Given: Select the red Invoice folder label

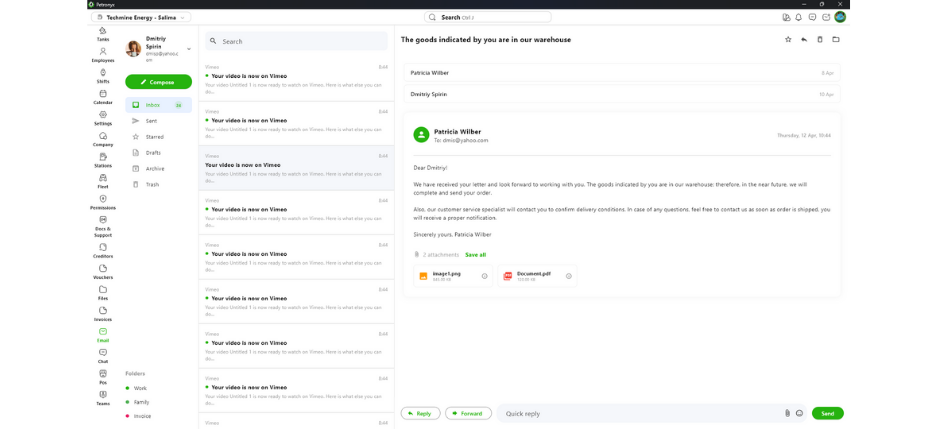Looking at the screenshot, I should tap(142, 416).
